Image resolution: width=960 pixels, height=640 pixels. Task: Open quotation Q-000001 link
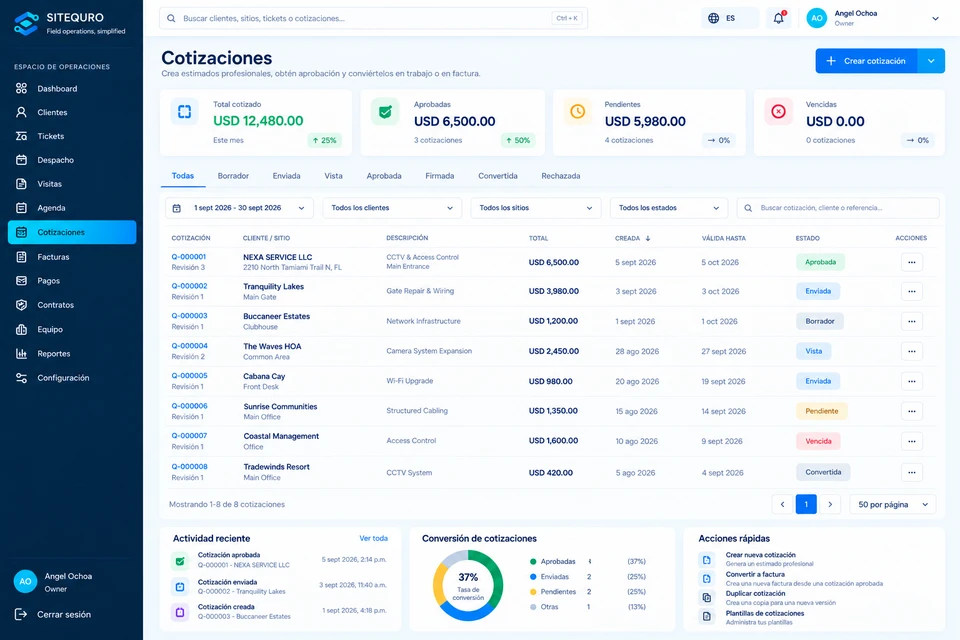(189, 257)
